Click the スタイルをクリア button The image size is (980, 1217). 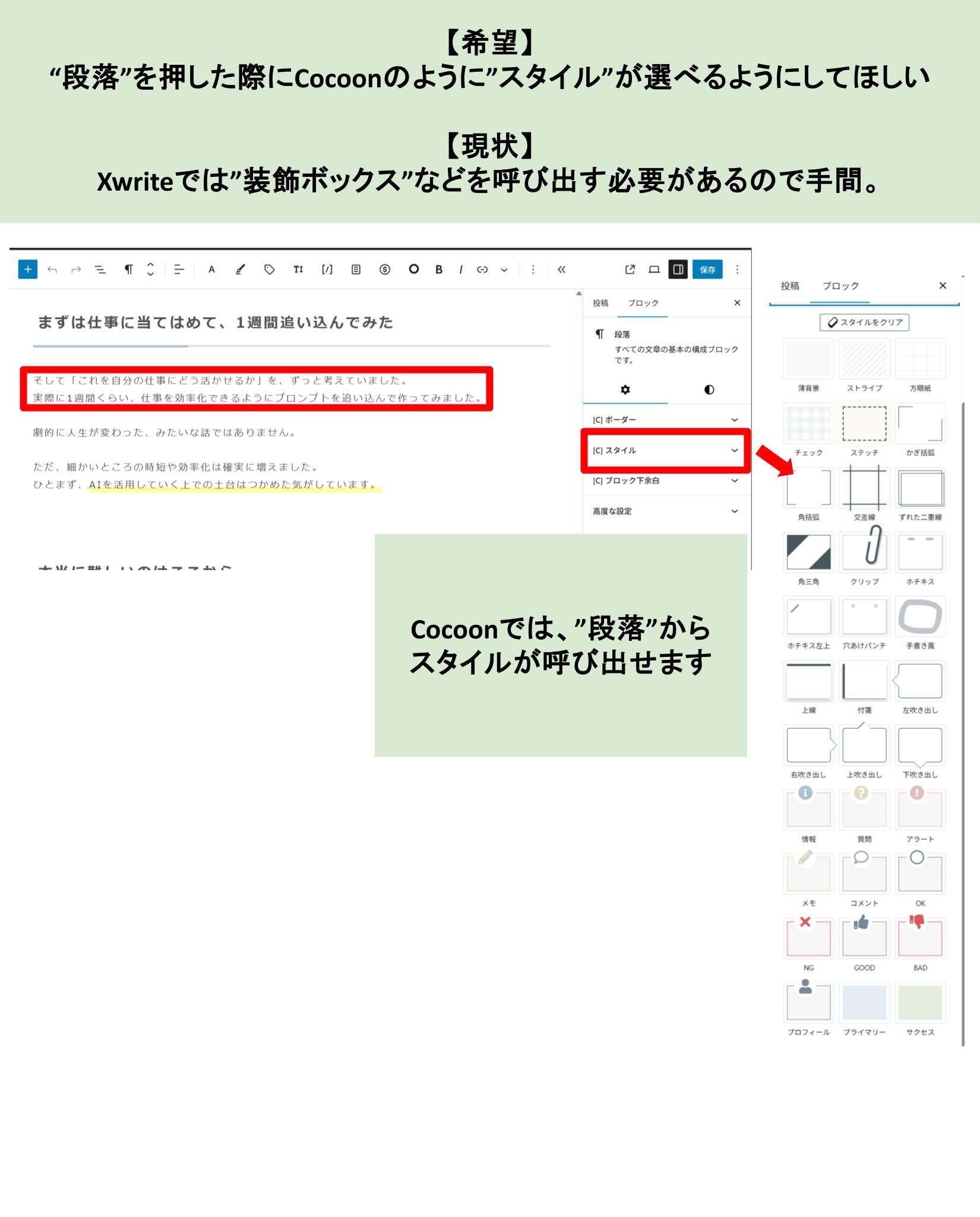[864, 323]
